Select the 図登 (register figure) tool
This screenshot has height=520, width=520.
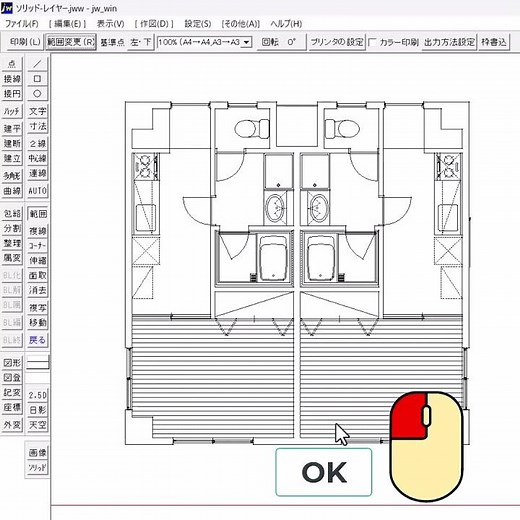pyautogui.click(x=12, y=377)
